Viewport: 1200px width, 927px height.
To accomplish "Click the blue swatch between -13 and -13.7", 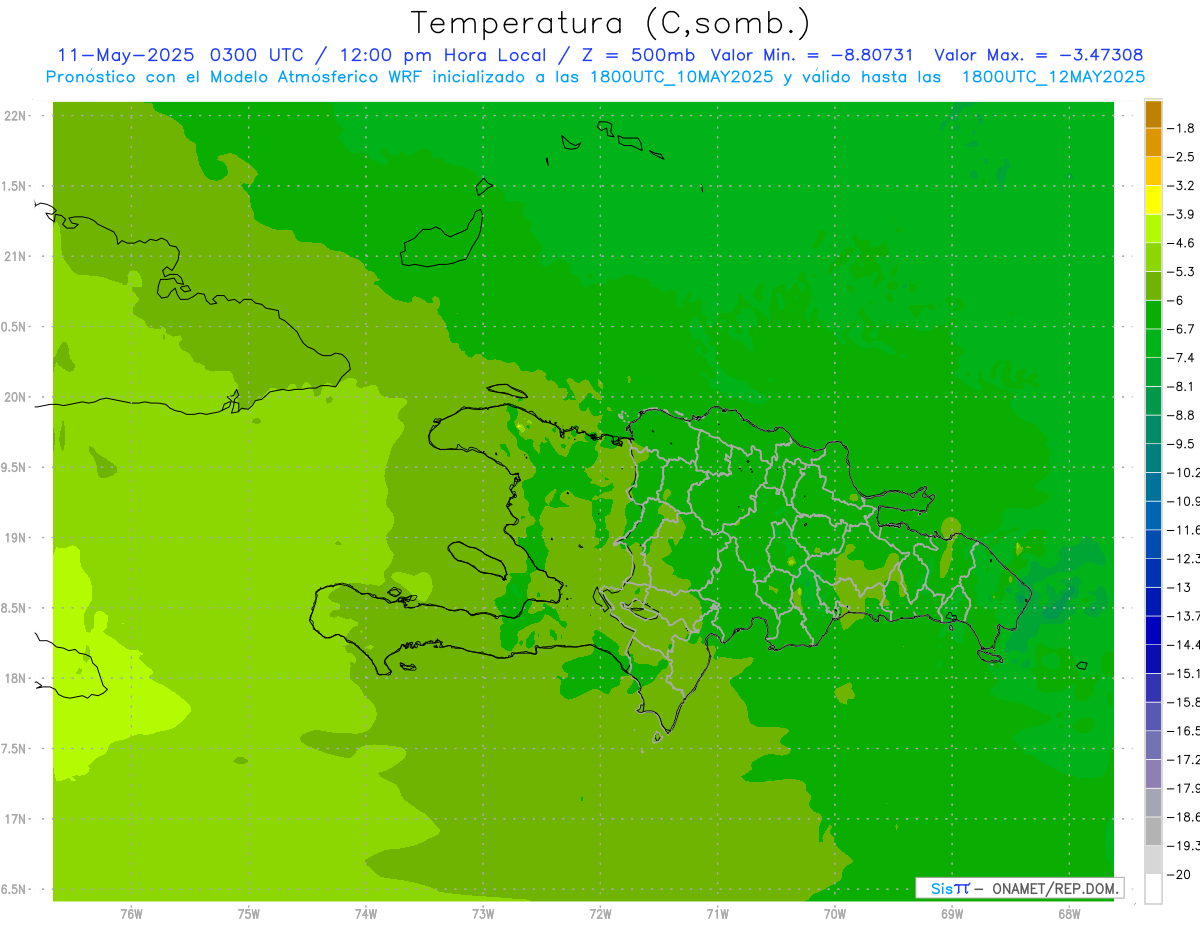I will coord(1153,600).
